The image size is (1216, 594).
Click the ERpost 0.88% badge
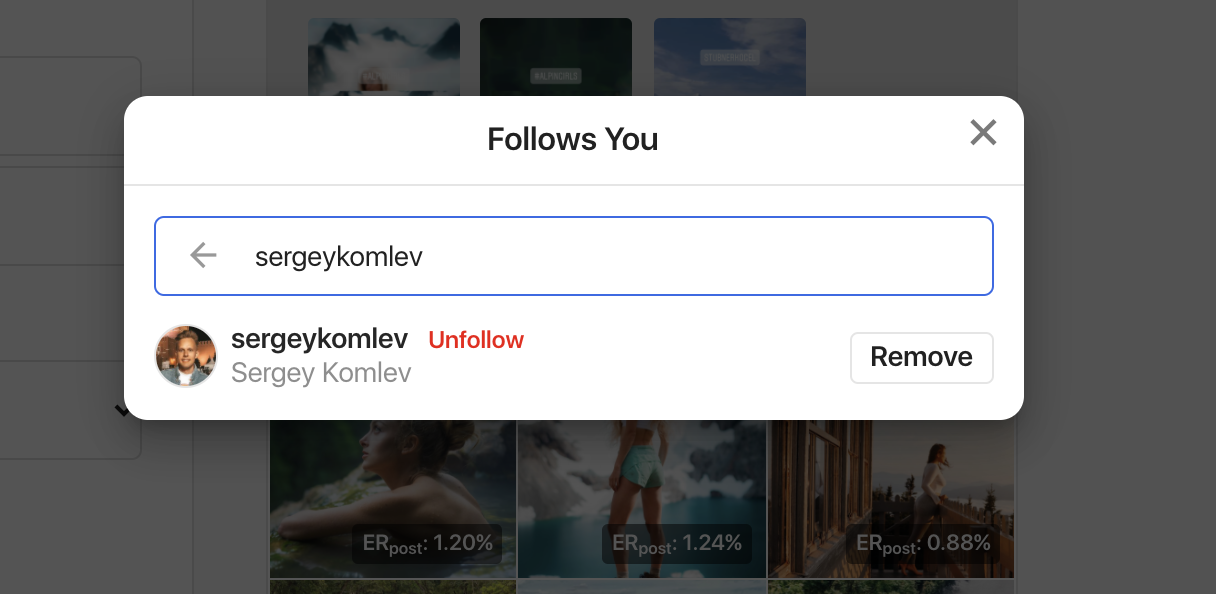point(923,544)
